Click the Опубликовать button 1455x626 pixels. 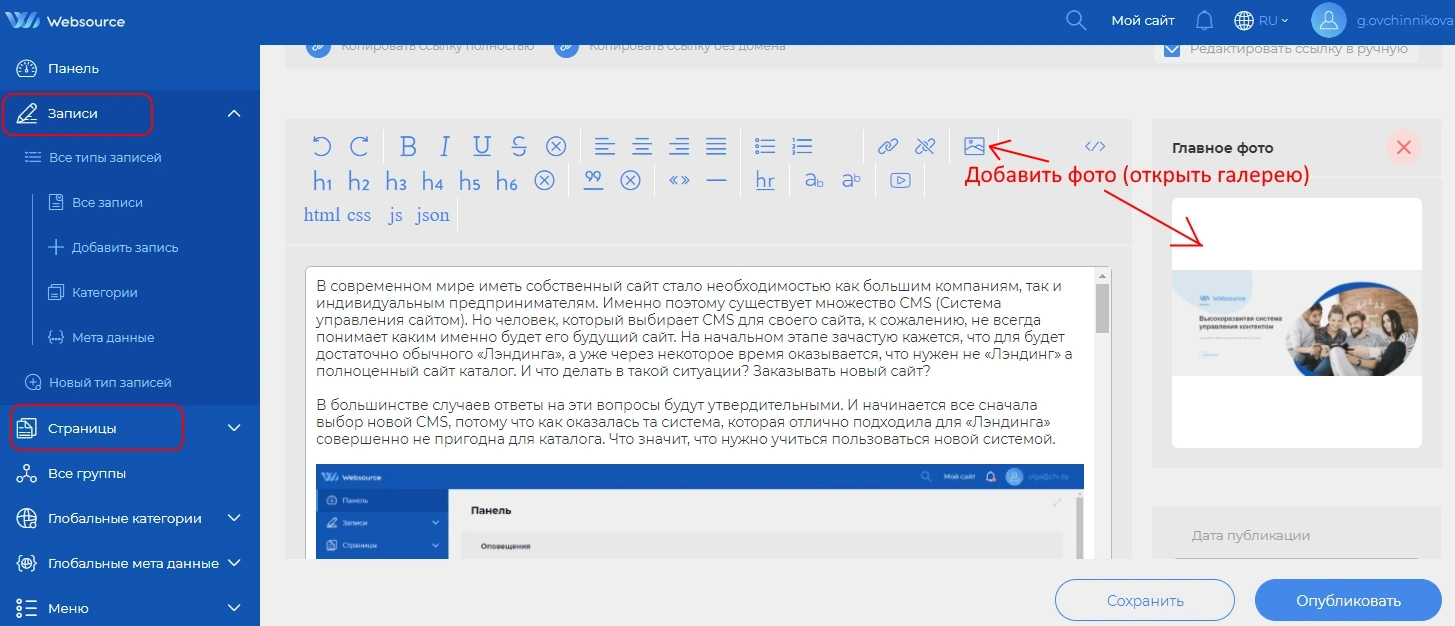coord(1348,601)
